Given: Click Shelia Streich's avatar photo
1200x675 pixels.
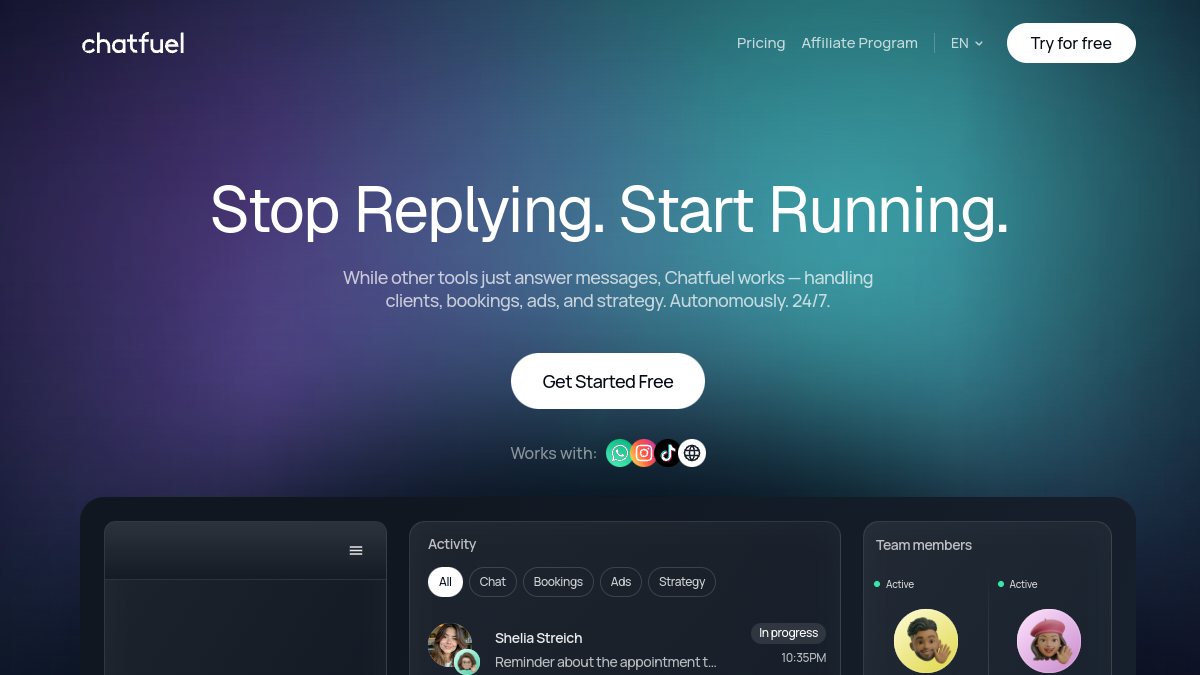Looking at the screenshot, I should [x=449, y=645].
